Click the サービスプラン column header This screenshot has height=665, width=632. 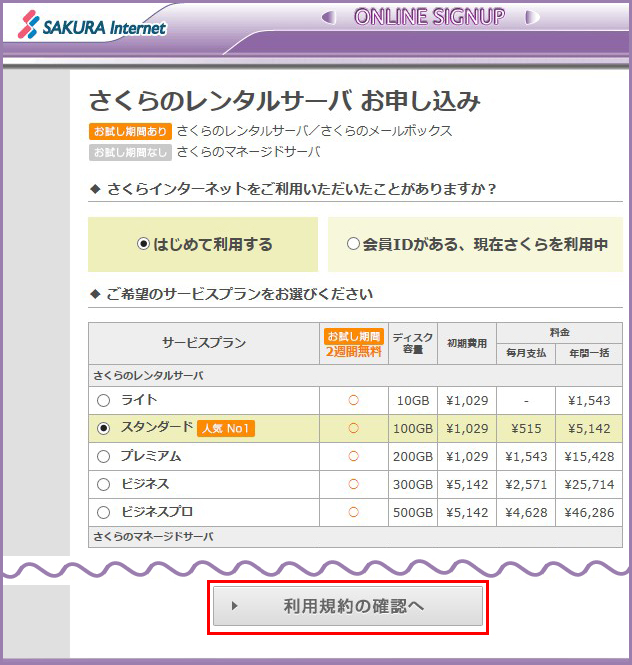pos(204,343)
